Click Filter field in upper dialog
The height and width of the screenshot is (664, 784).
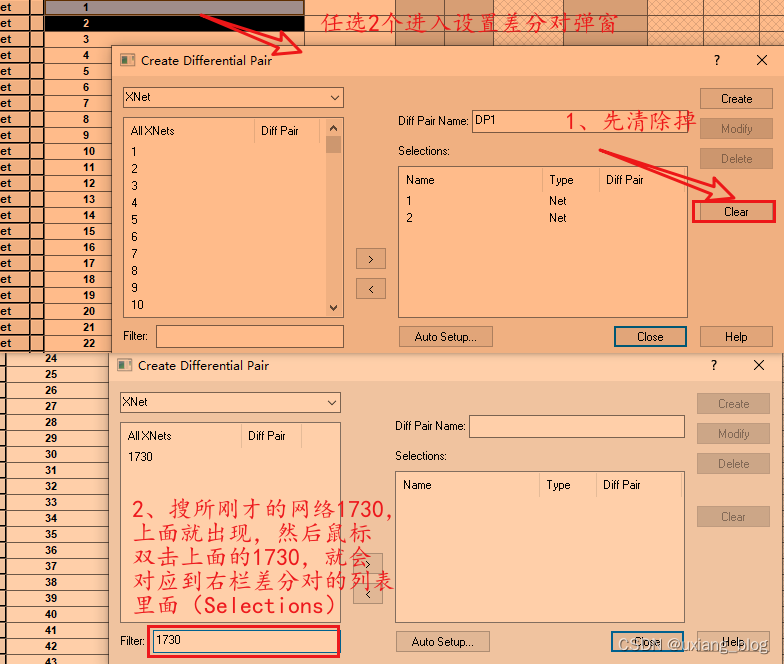(x=250, y=336)
